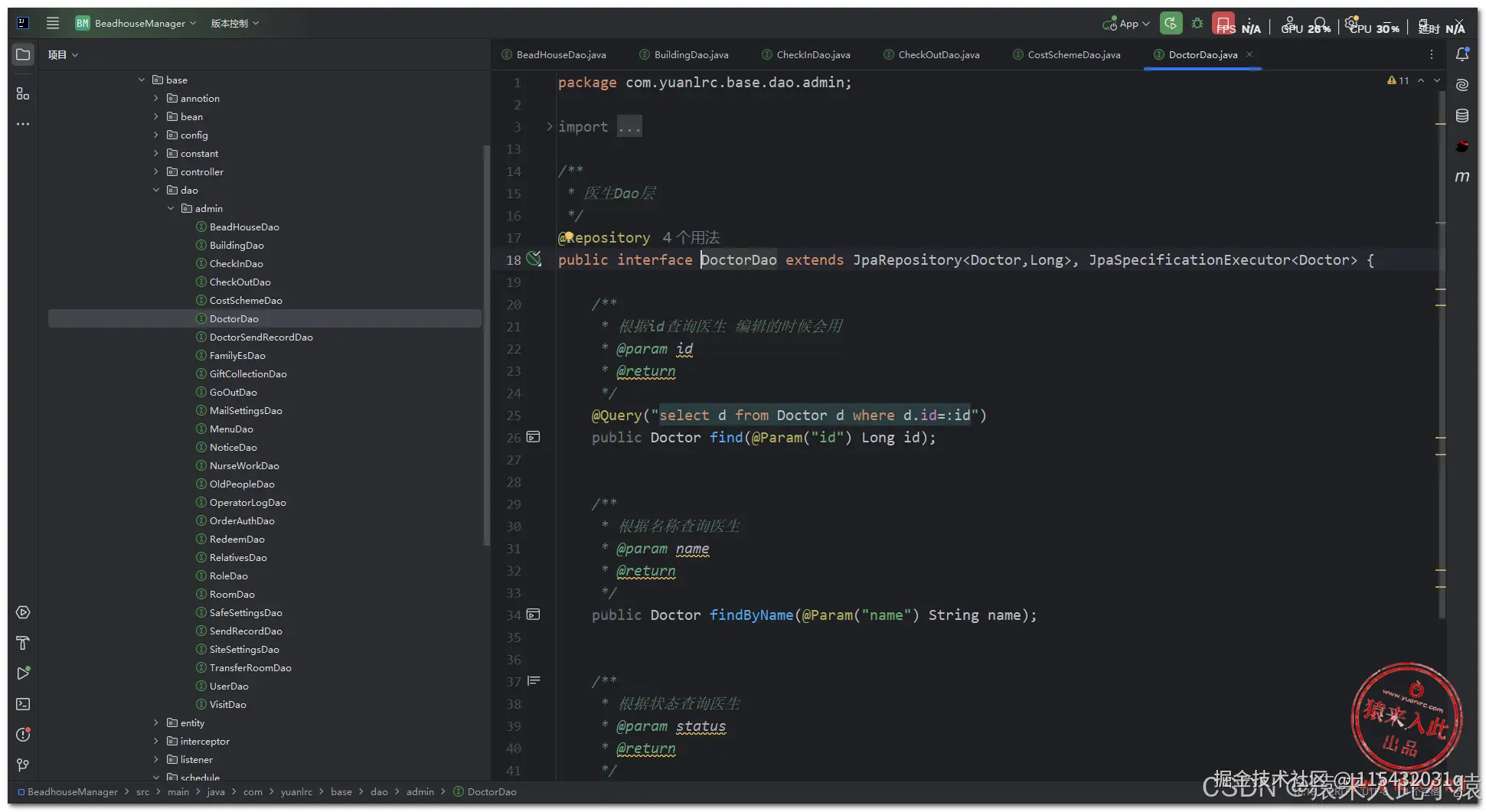Switch to the BeadHouseDao.java tab
Viewport: 1486px width, 812px height.
[x=554, y=54]
